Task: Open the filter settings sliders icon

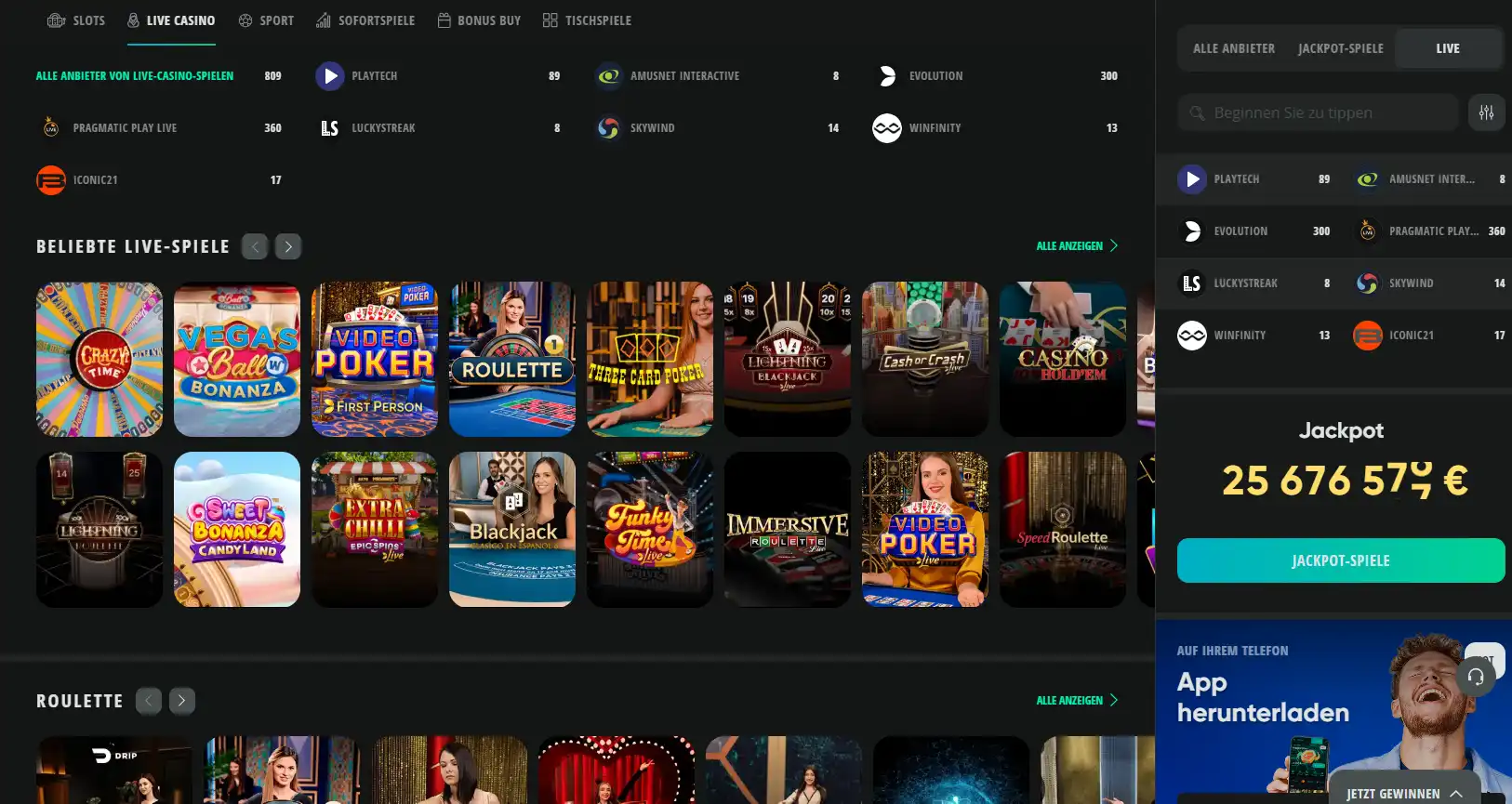Action: [1487, 112]
